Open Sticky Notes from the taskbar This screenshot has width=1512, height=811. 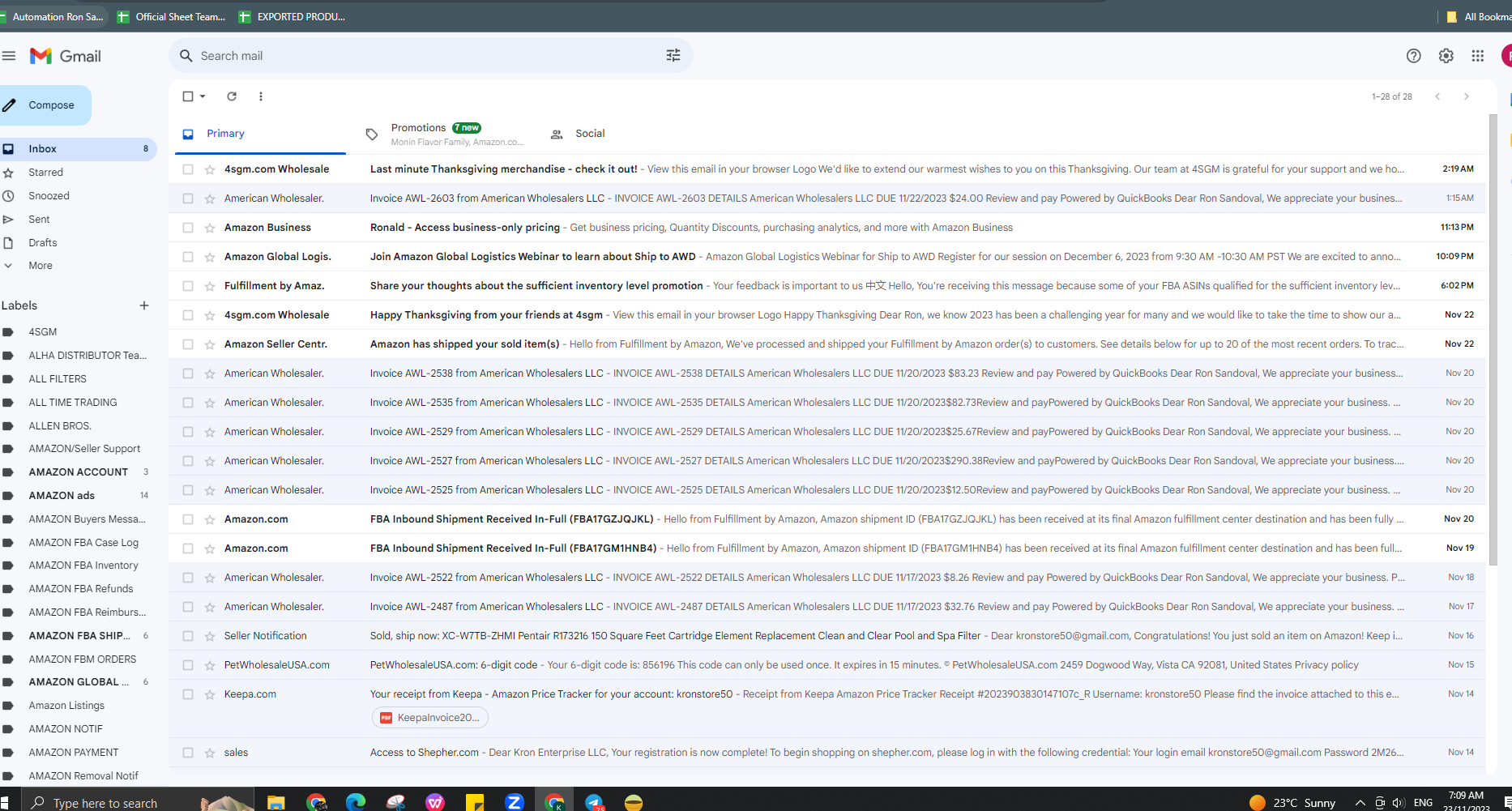475,802
